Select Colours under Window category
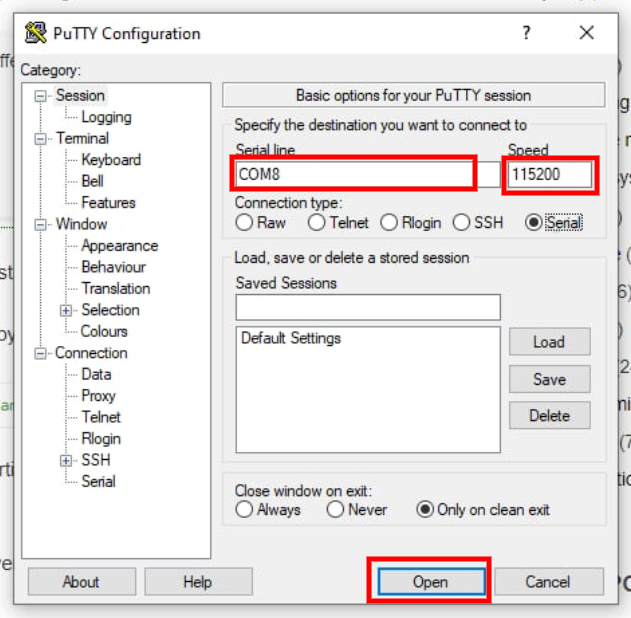This screenshot has width=631, height=618. [104, 331]
